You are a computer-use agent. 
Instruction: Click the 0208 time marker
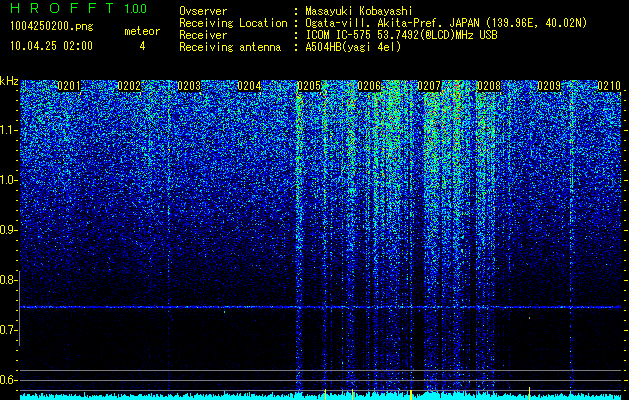[x=489, y=86]
